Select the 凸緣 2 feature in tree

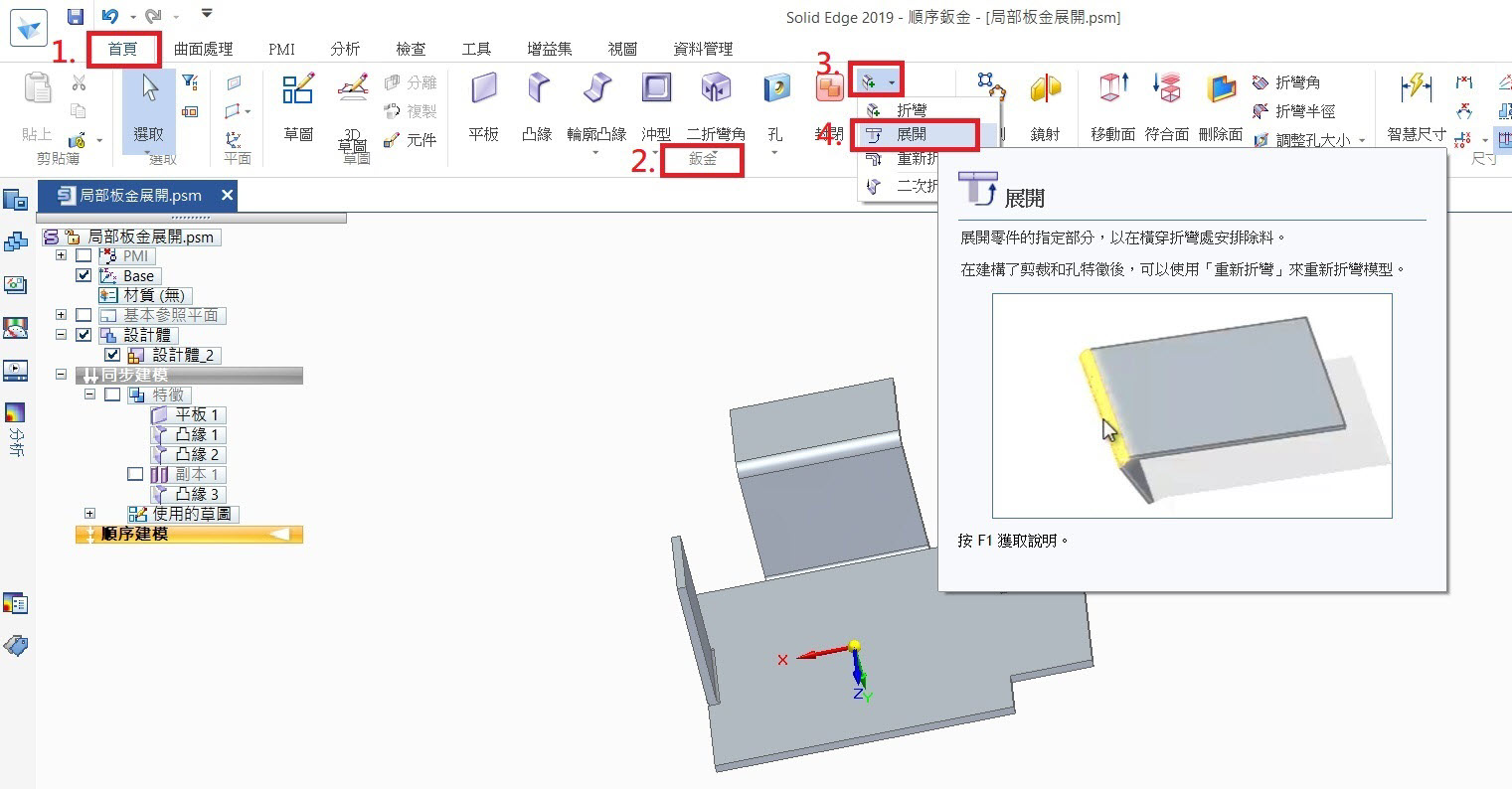187,455
